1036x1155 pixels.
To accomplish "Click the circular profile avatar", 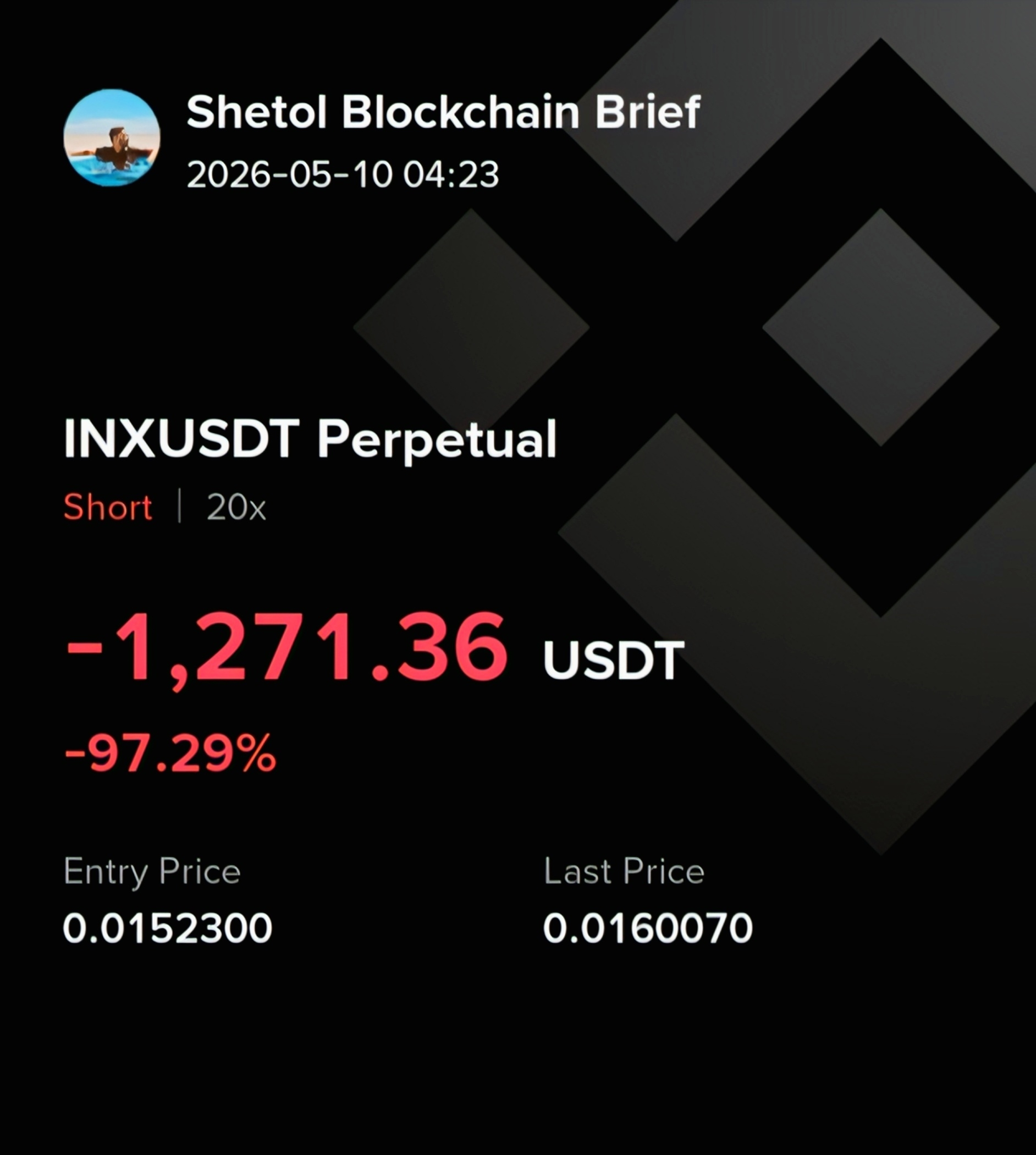I will coord(112,137).
